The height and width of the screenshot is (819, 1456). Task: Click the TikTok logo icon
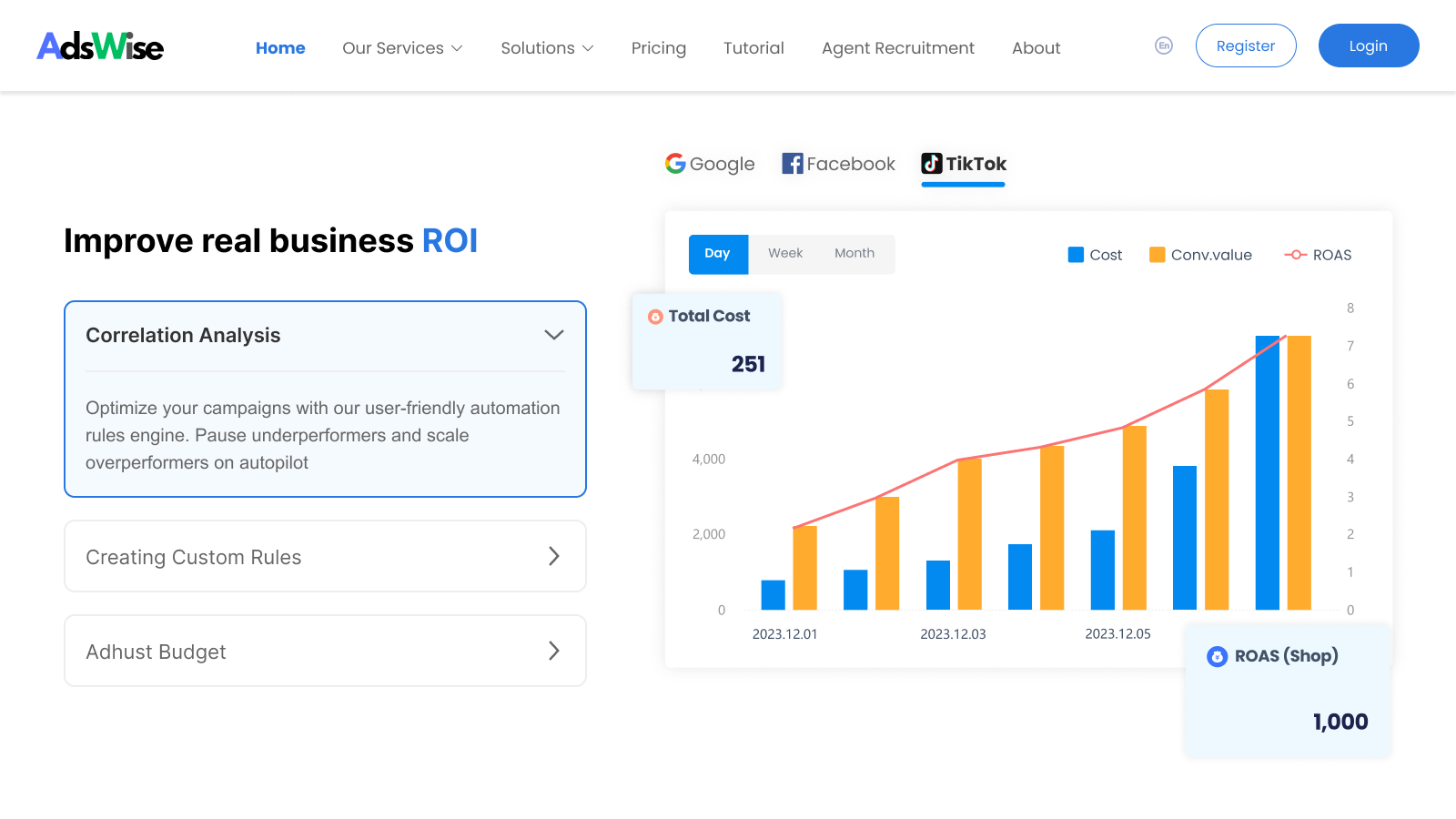[x=932, y=164]
